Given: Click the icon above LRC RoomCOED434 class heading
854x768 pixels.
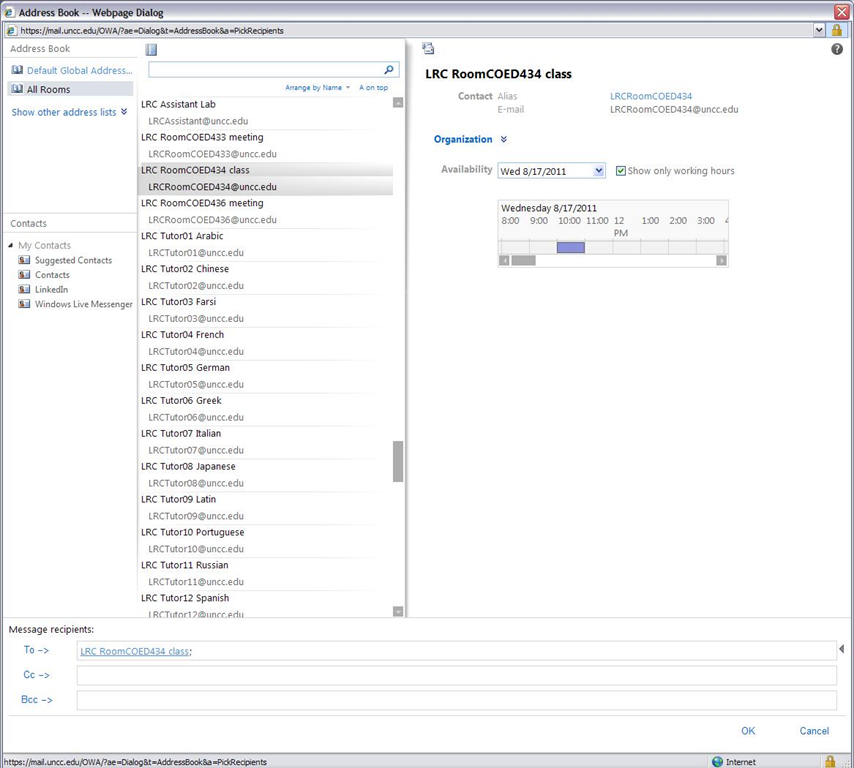Looking at the screenshot, I should 428,48.
